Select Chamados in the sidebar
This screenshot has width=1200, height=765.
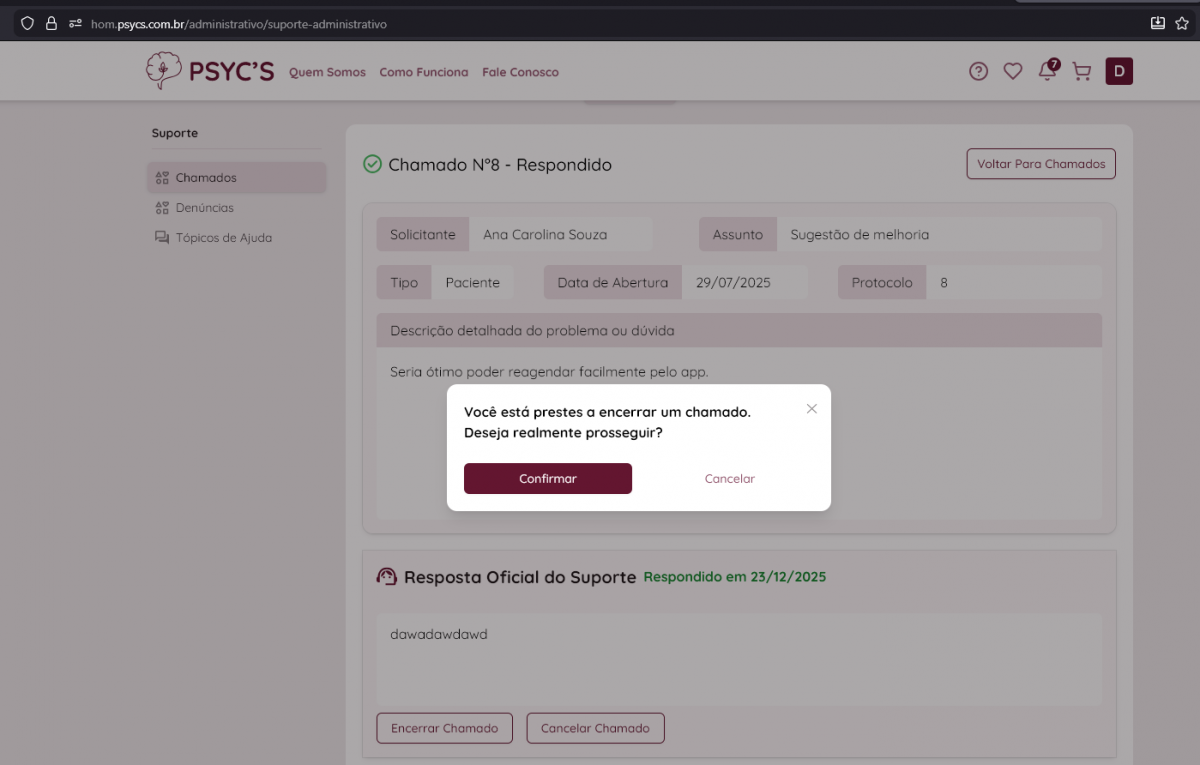click(206, 178)
